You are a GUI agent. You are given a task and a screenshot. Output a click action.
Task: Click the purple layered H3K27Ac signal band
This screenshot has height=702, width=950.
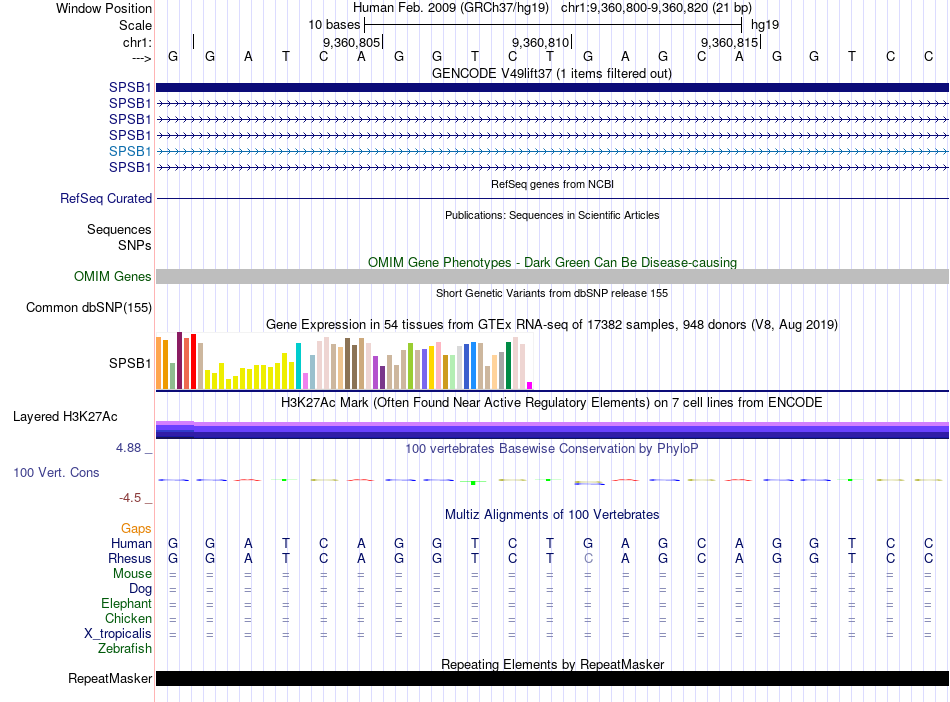click(552, 430)
